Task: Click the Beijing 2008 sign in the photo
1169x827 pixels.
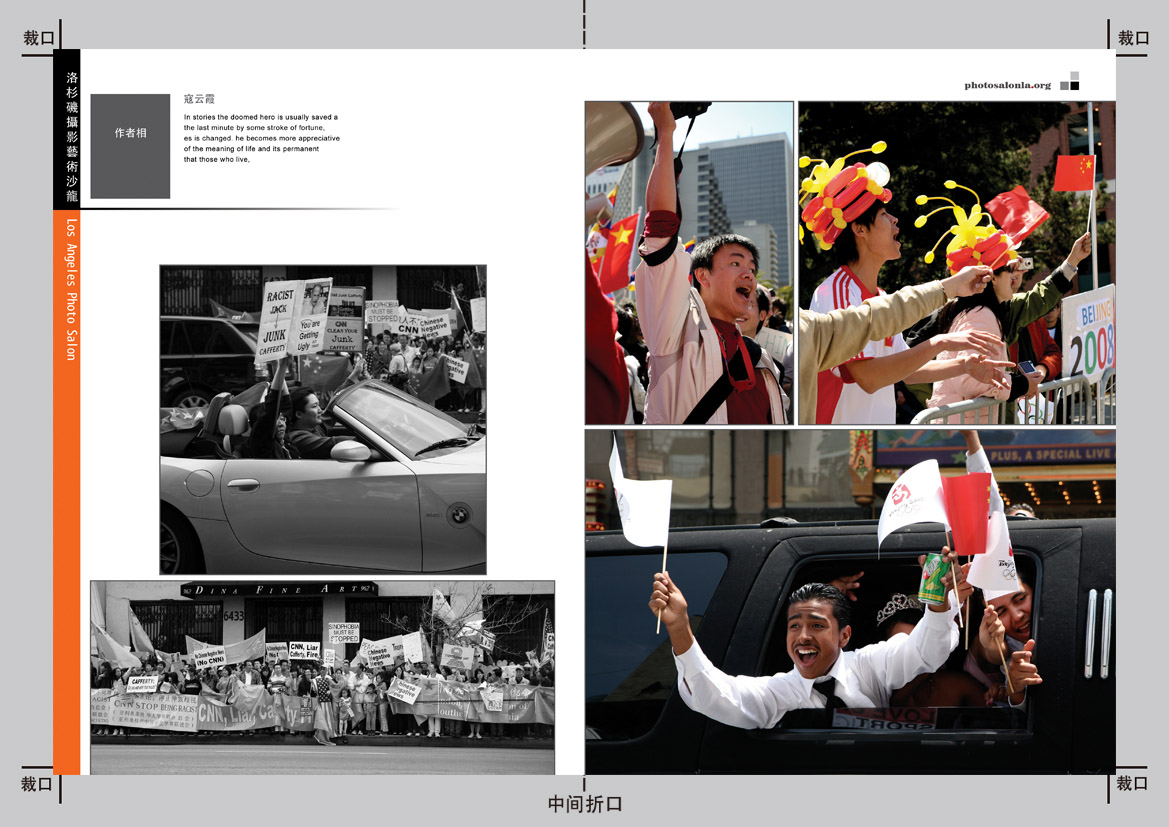Action: tap(1088, 336)
